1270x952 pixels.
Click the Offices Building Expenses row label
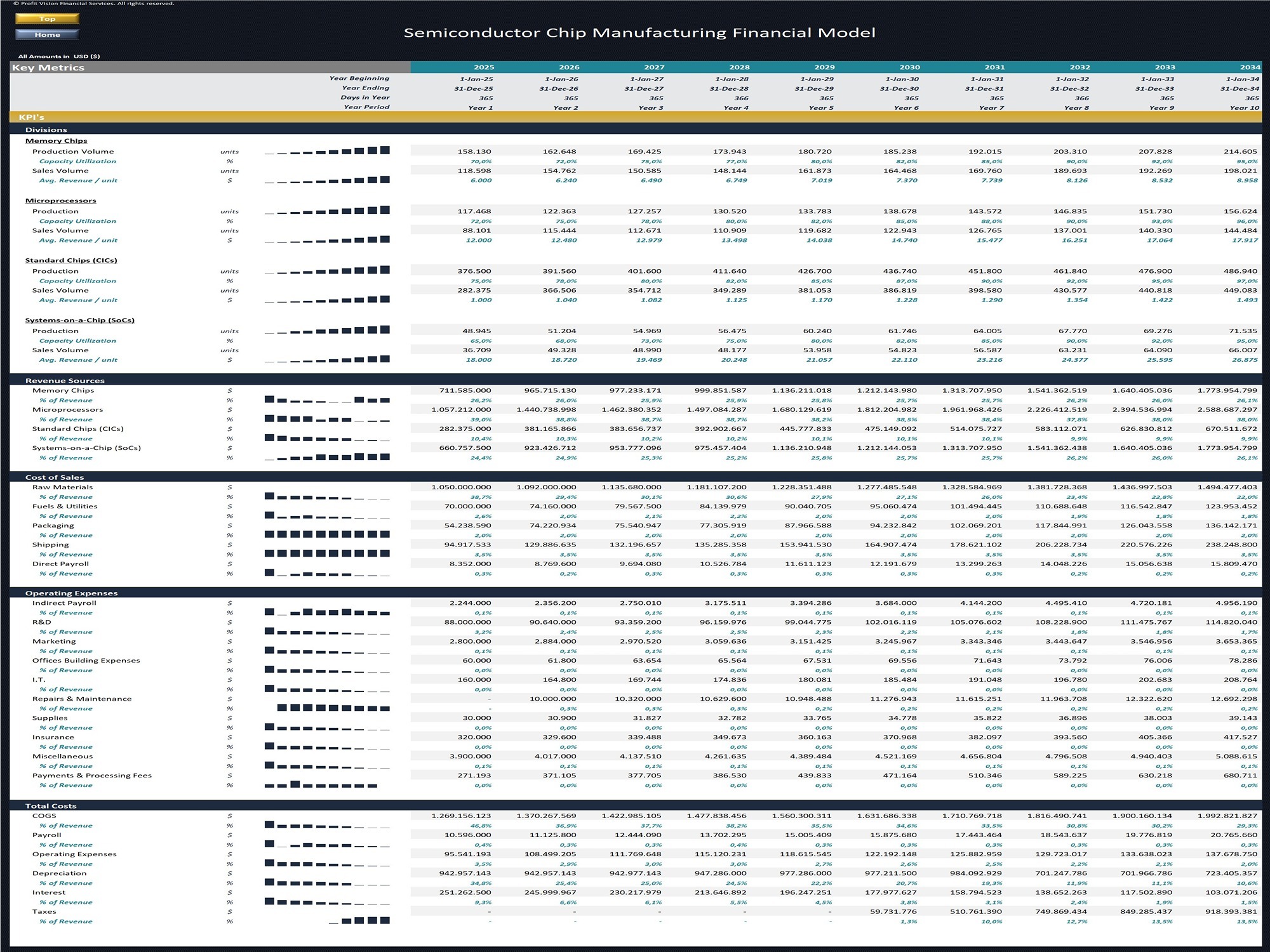tap(86, 661)
